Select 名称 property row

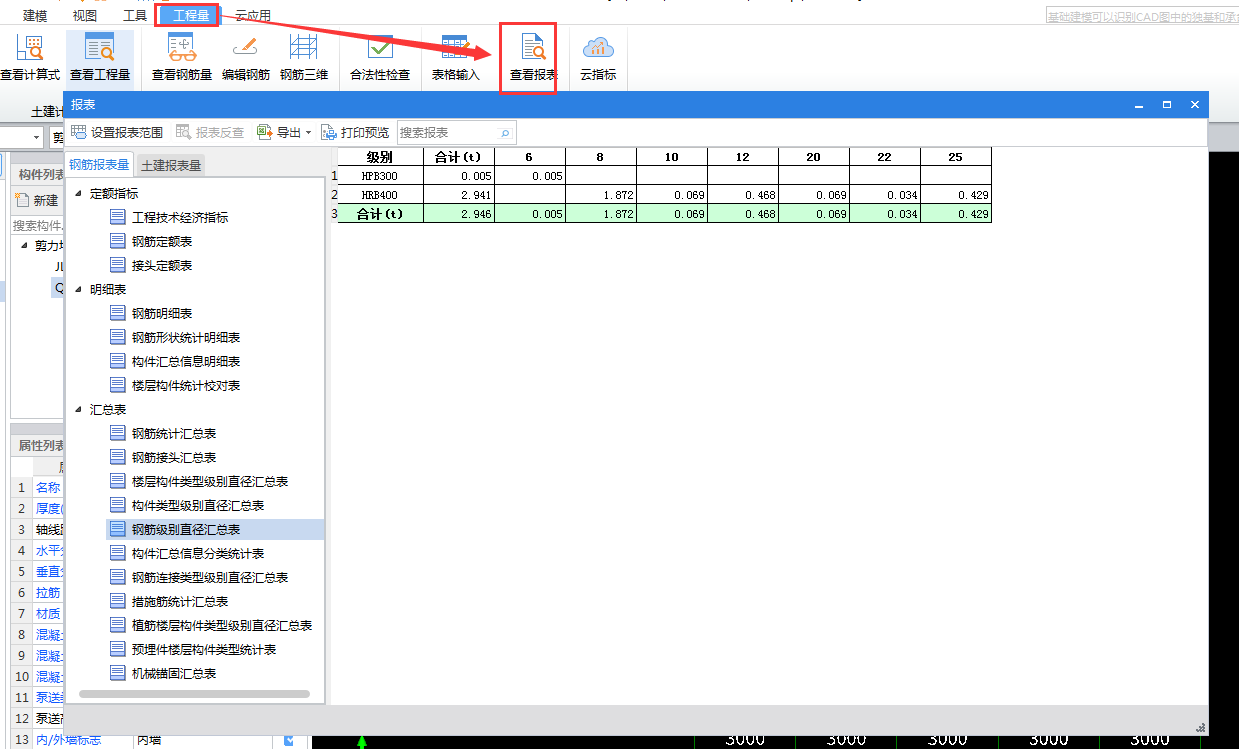[x=48, y=487]
